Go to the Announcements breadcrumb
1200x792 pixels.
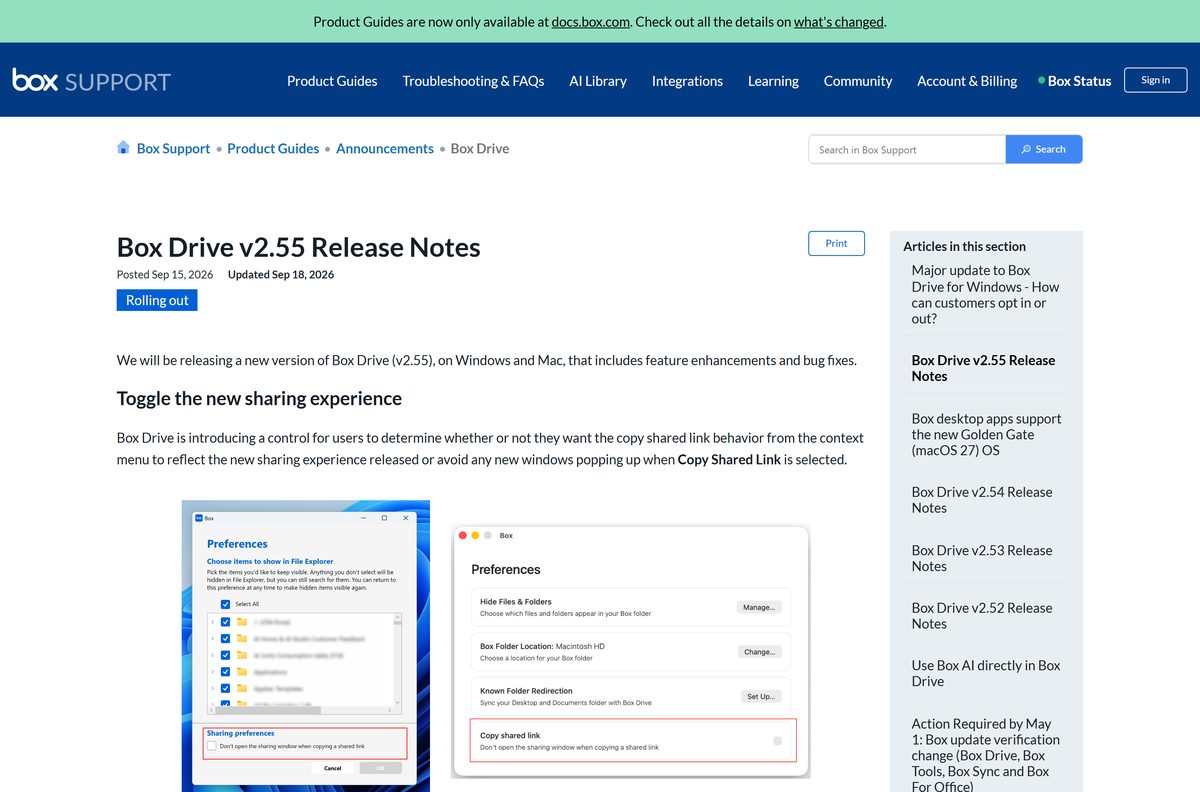[x=385, y=148]
